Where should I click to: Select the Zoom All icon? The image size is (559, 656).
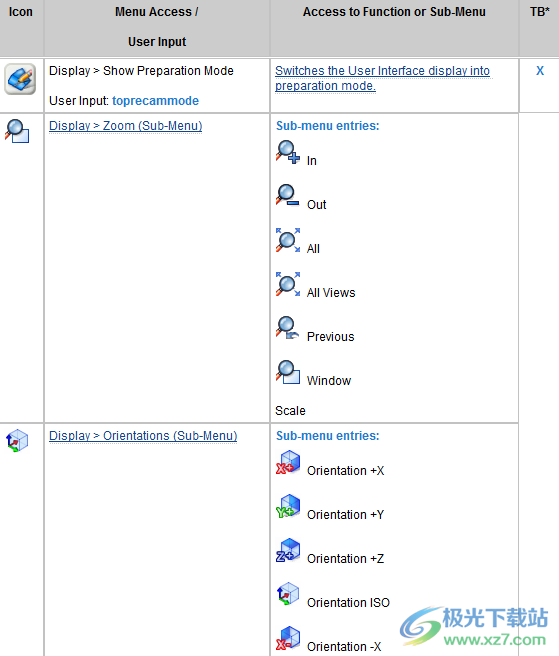click(288, 240)
